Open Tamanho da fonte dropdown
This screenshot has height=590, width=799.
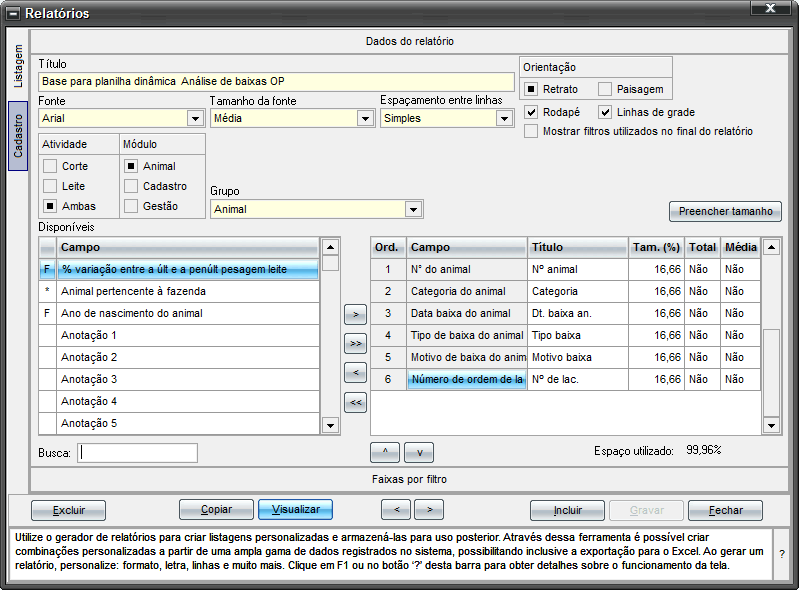click(x=365, y=118)
